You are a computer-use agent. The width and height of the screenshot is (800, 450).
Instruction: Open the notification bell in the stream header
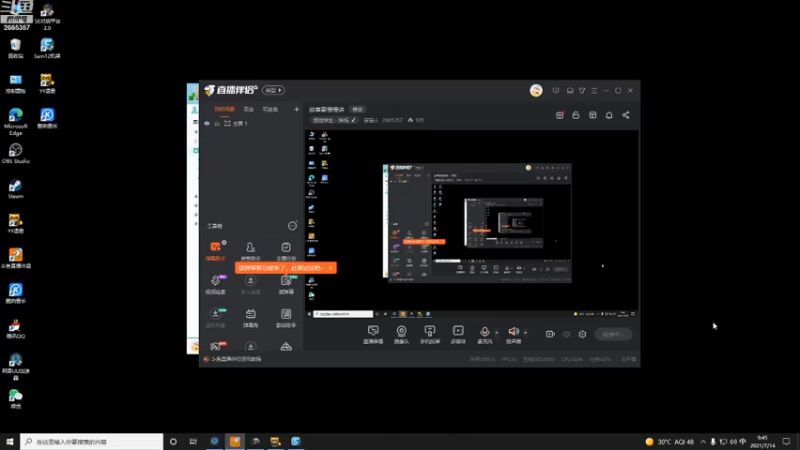(609, 115)
